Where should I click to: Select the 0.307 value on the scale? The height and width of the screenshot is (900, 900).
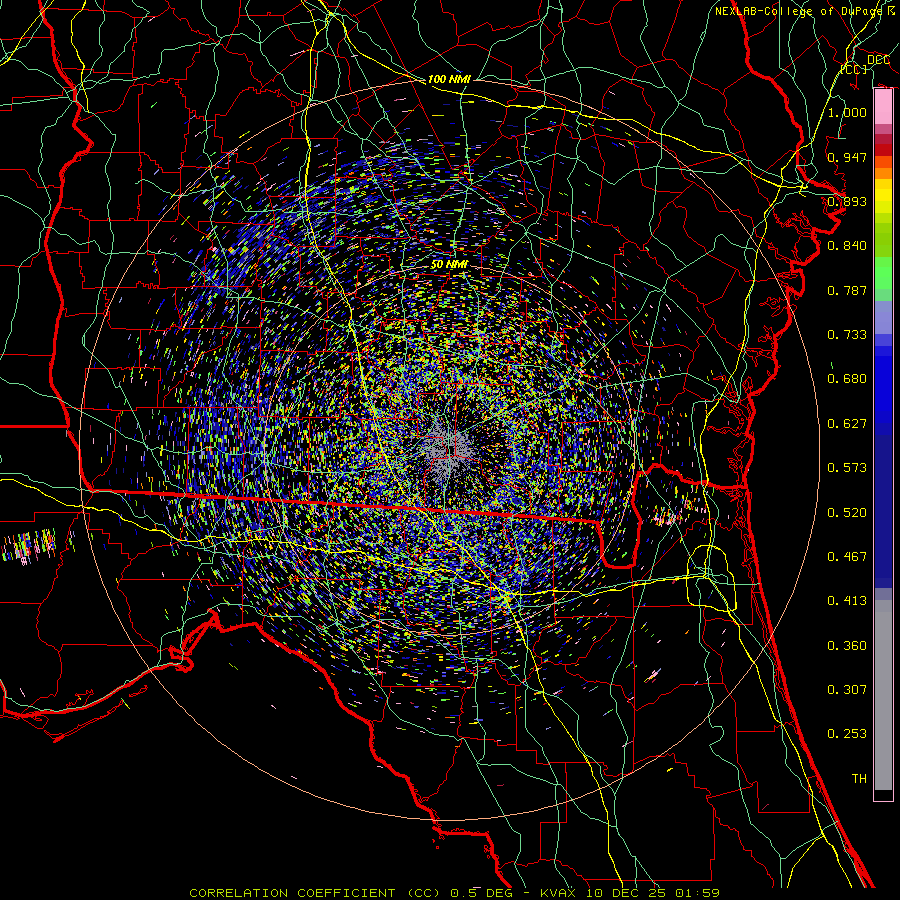click(x=847, y=690)
